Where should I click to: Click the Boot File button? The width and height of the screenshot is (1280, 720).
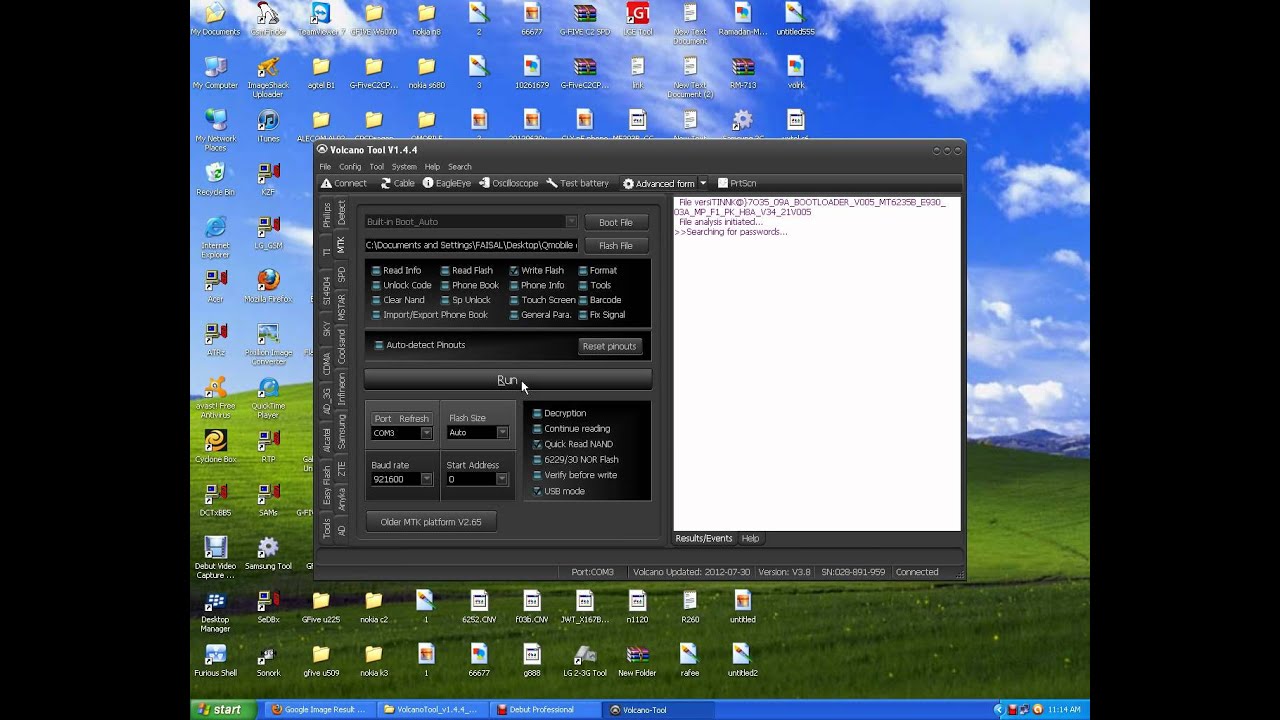(x=616, y=222)
